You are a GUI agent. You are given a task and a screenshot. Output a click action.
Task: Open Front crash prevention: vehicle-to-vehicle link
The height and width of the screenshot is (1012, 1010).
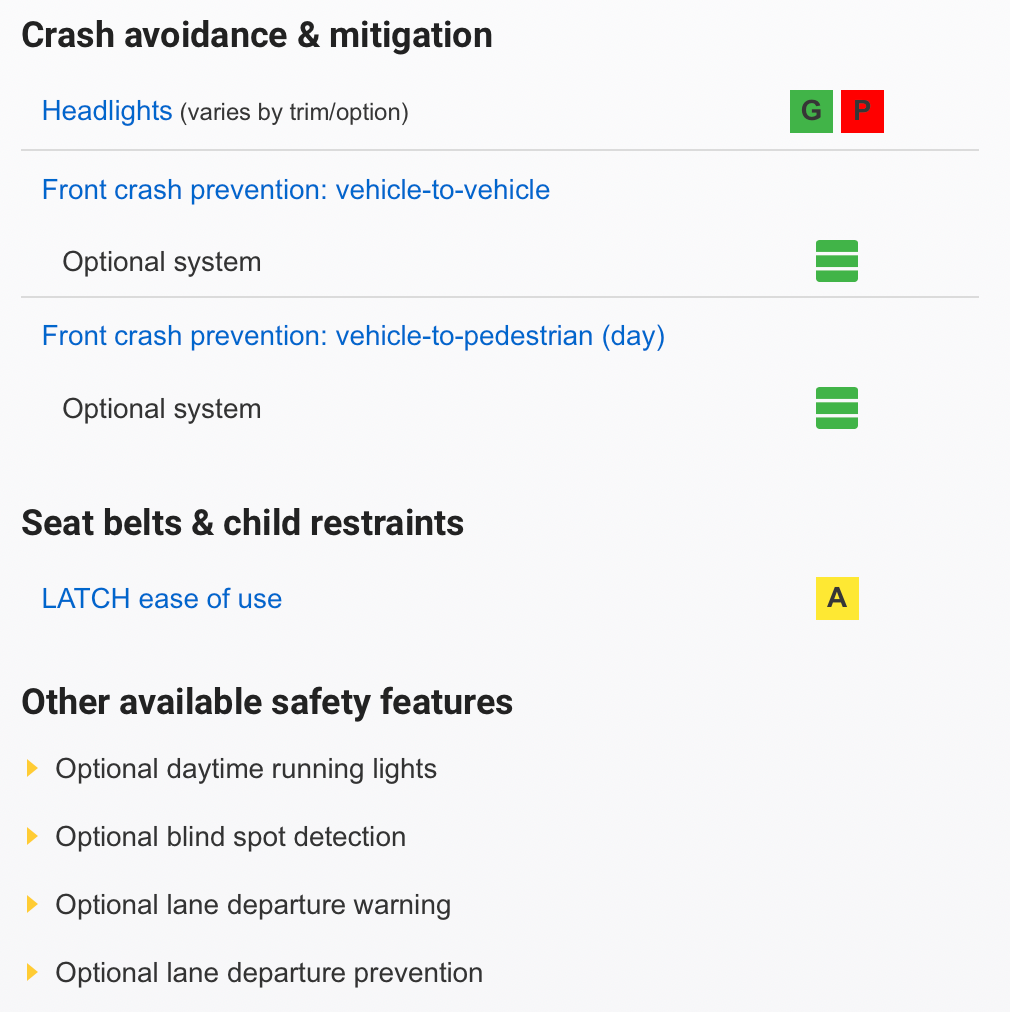pyautogui.click(x=296, y=190)
